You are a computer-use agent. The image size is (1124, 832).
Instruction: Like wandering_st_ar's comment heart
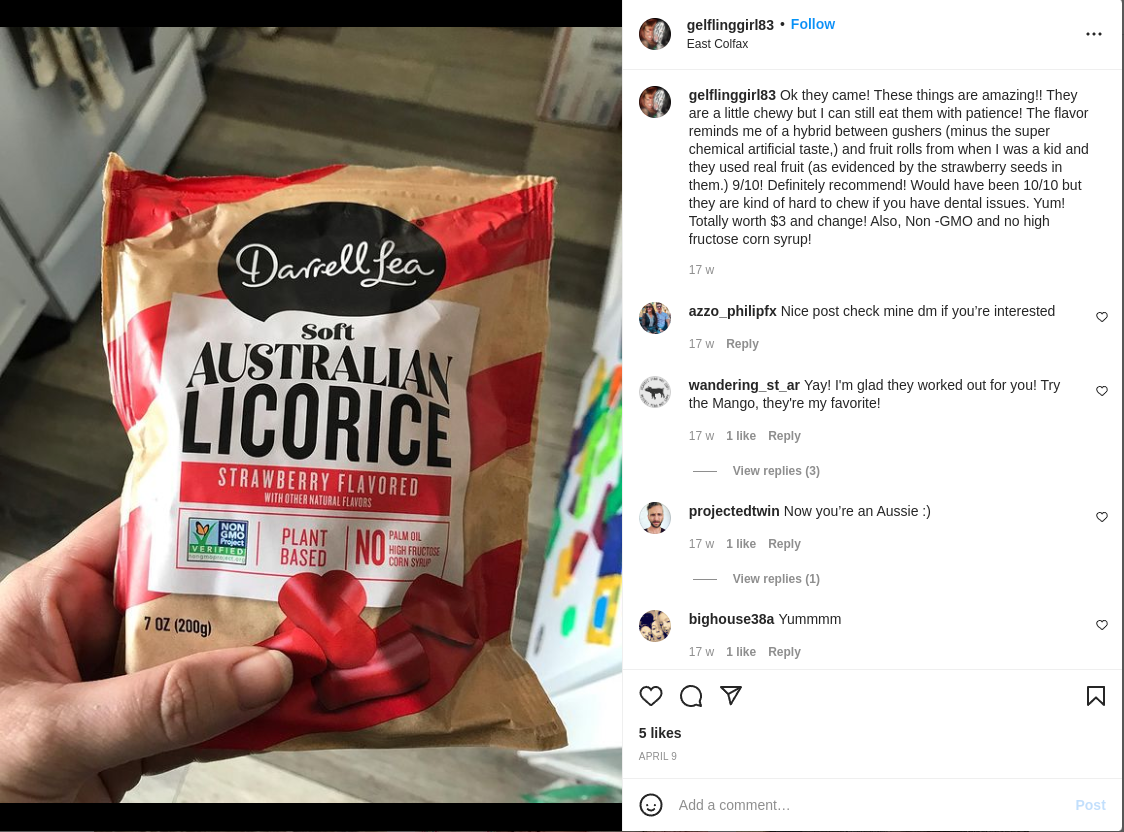(1102, 391)
